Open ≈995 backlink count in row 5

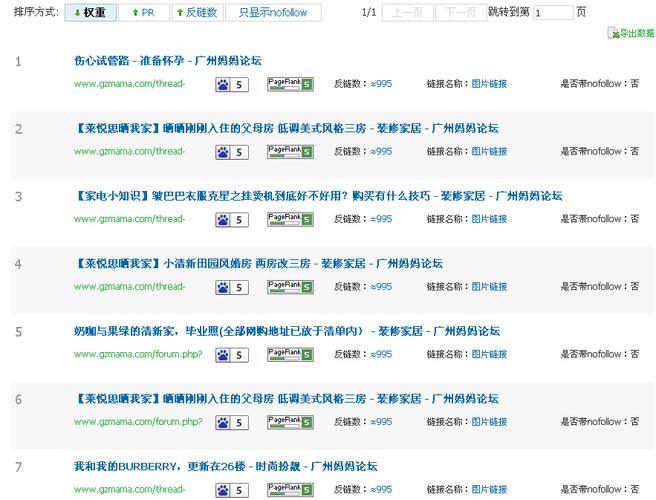[381, 354]
